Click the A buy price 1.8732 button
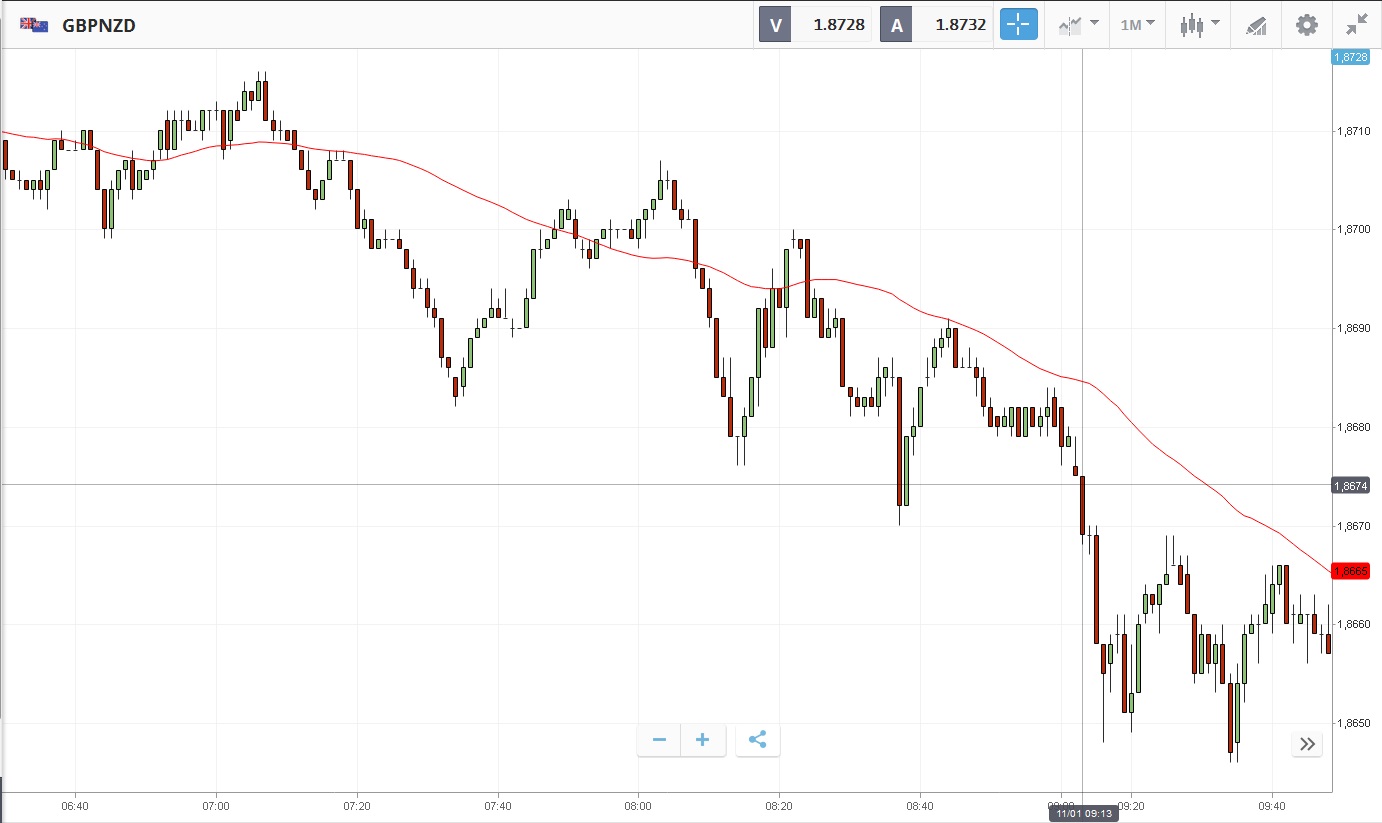Screen dimensions: 1382x823 click(936, 25)
